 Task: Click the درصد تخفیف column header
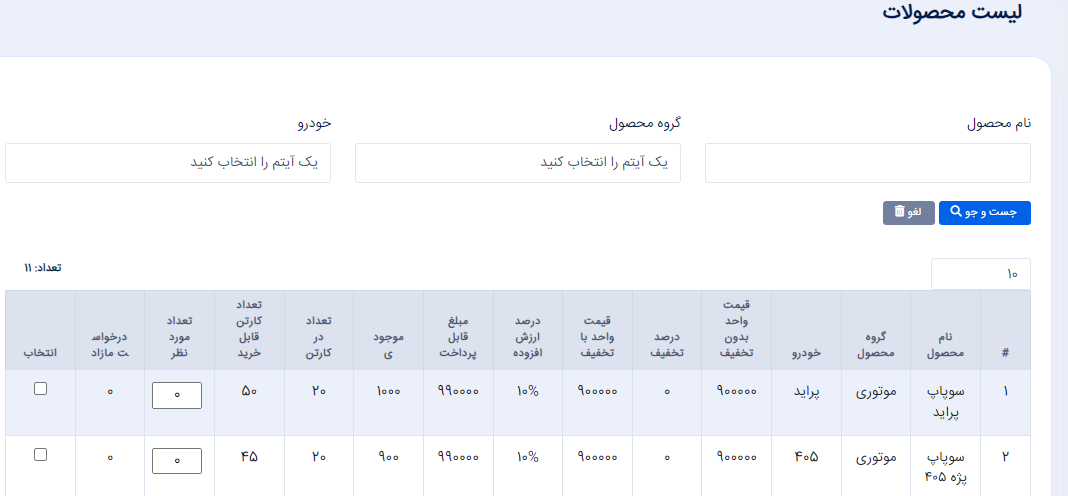coord(666,345)
